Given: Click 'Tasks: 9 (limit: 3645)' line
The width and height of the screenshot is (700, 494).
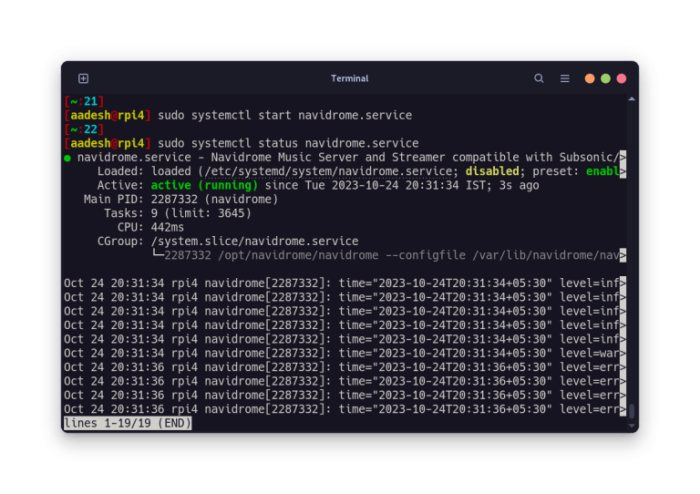Looking at the screenshot, I should 178,213.
